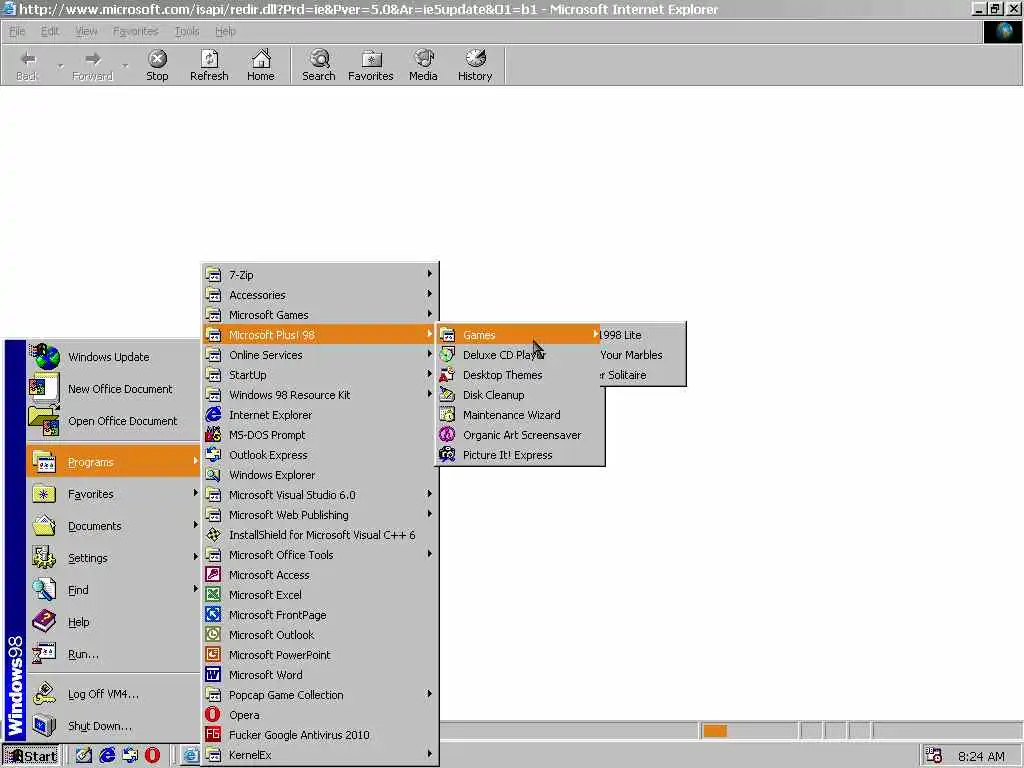Viewport: 1024px width, 768px height.
Task: Click the Windows Update globe icon
Action: (45, 357)
